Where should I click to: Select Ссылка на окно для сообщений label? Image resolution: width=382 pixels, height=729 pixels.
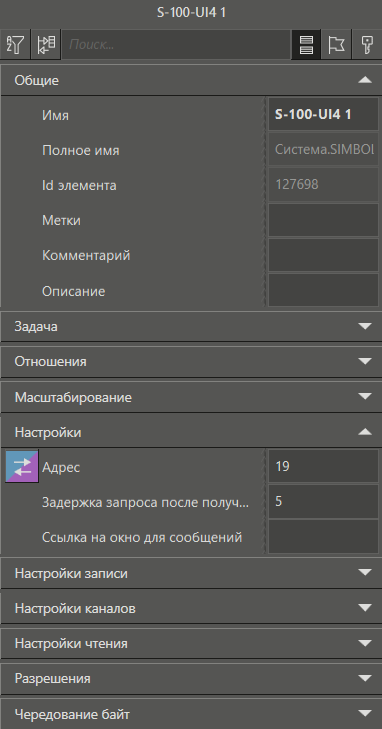point(142,537)
